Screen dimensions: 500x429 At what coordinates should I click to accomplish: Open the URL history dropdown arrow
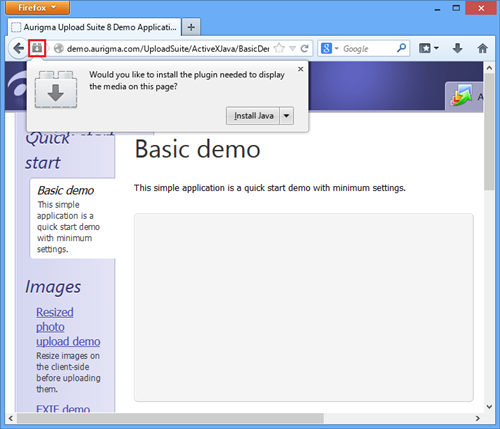293,49
